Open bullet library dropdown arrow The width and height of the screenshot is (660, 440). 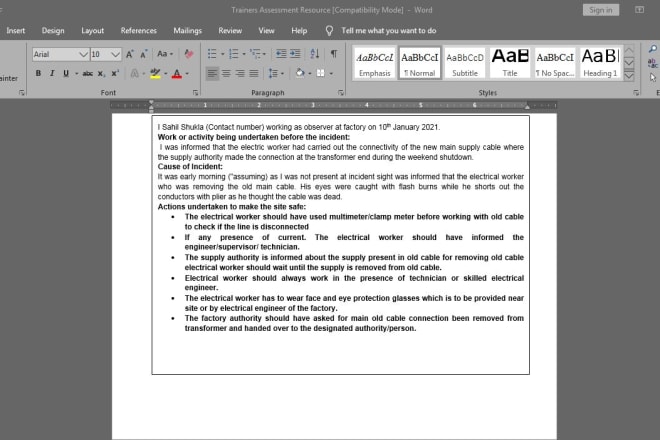click(x=222, y=54)
